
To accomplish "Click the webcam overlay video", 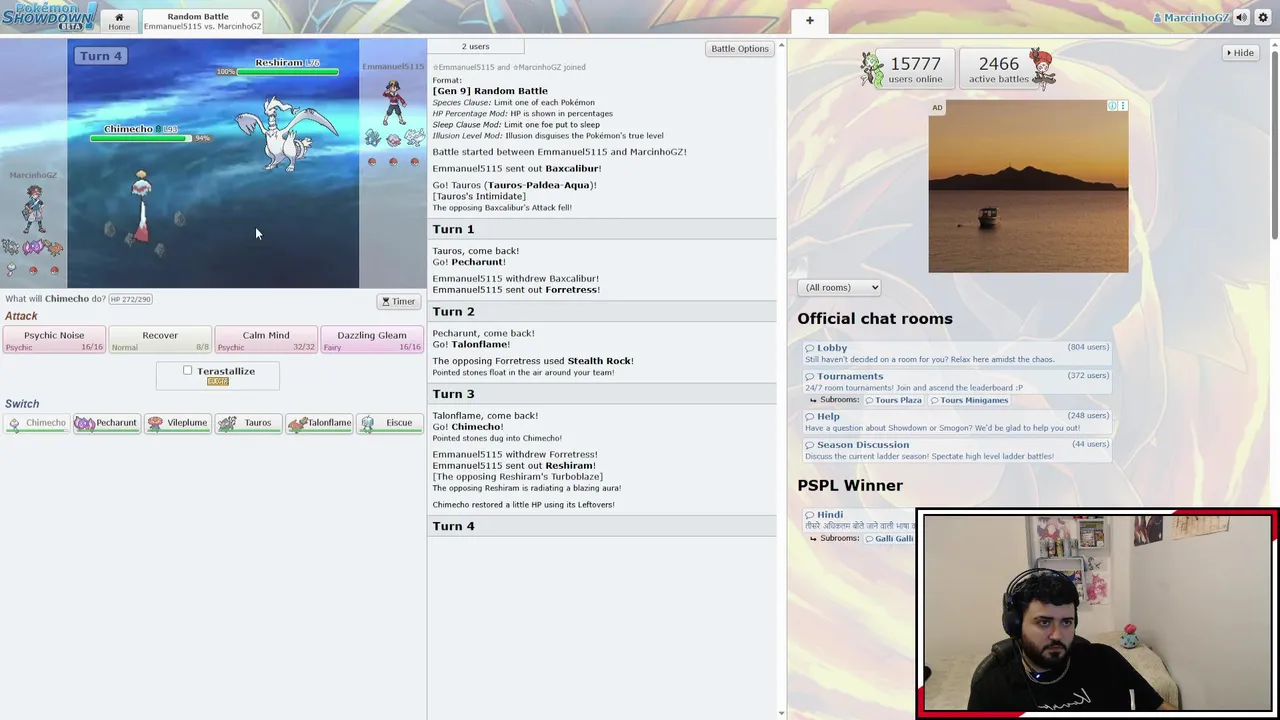I will [x=1098, y=613].
